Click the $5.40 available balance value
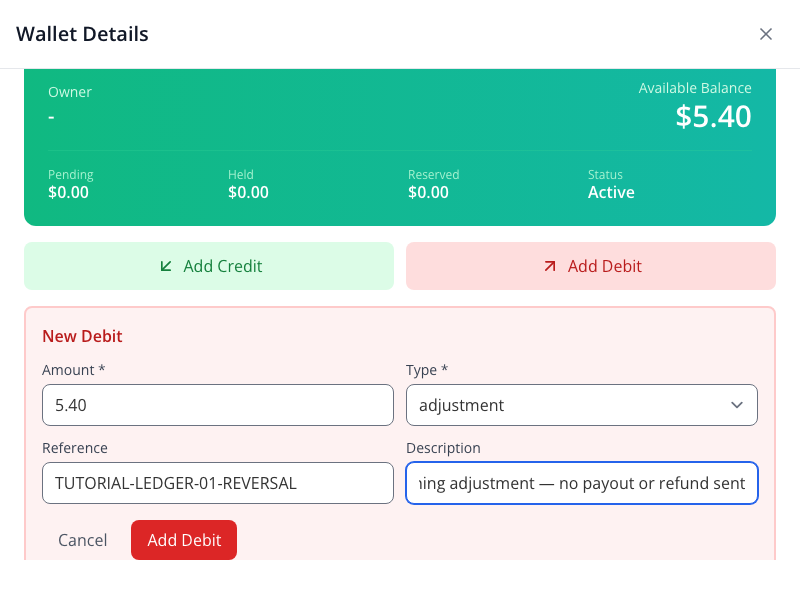The height and width of the screenshot is (600, 800). pos(713,116)
